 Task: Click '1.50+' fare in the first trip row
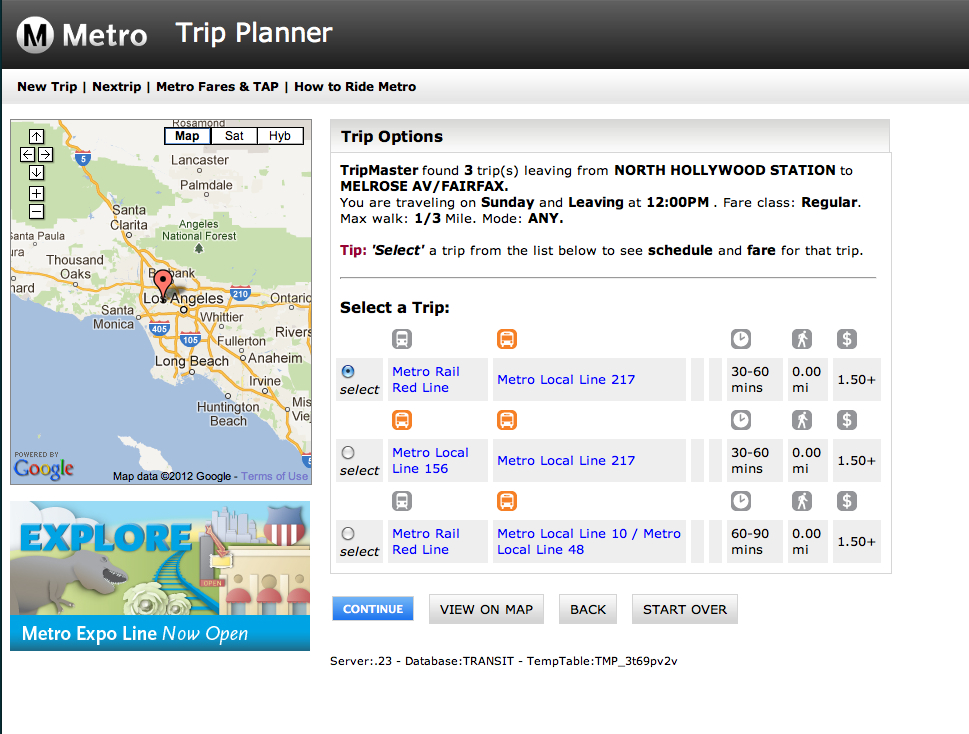[857, 379]
